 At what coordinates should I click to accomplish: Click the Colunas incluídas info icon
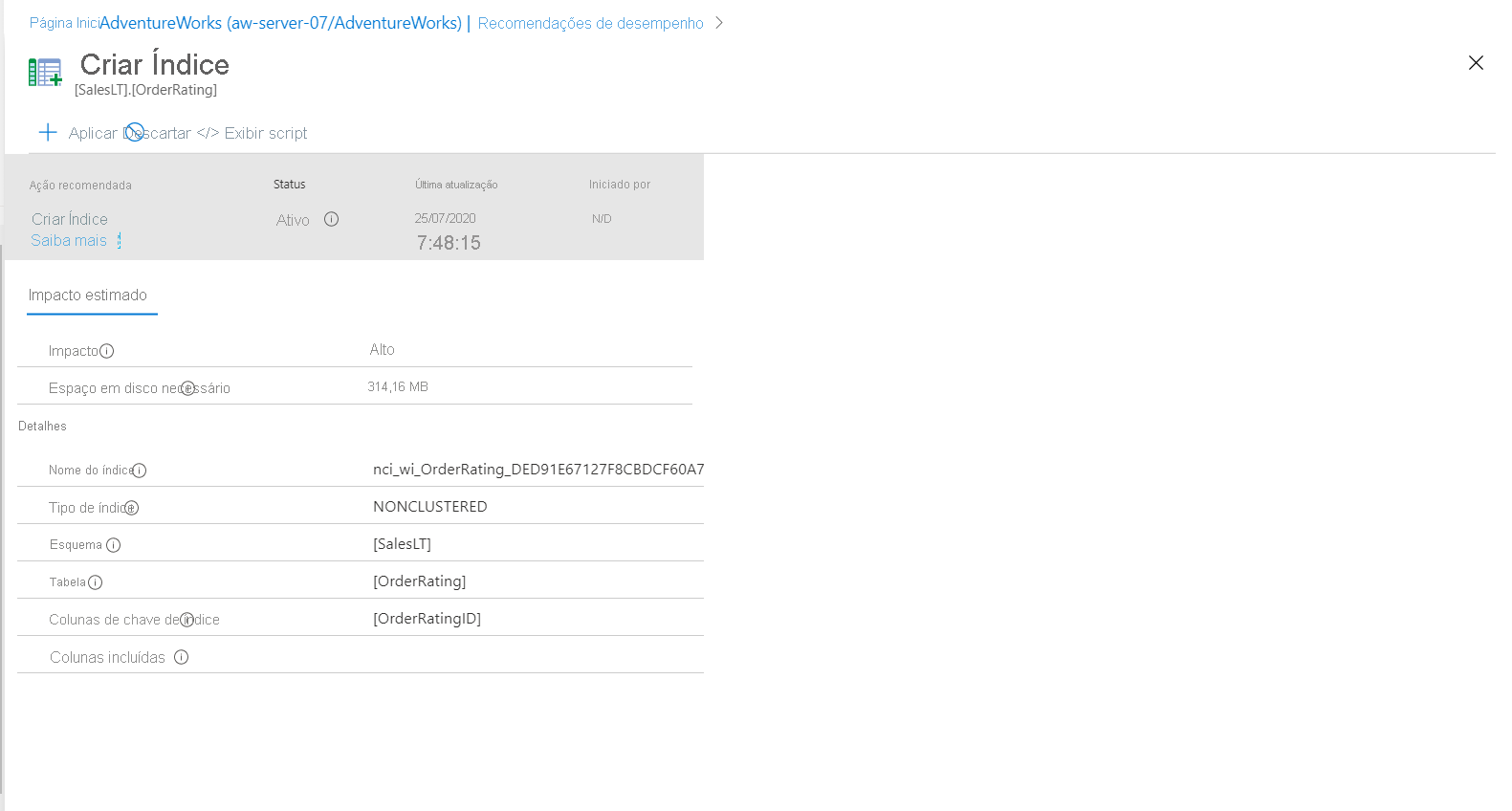181,657
